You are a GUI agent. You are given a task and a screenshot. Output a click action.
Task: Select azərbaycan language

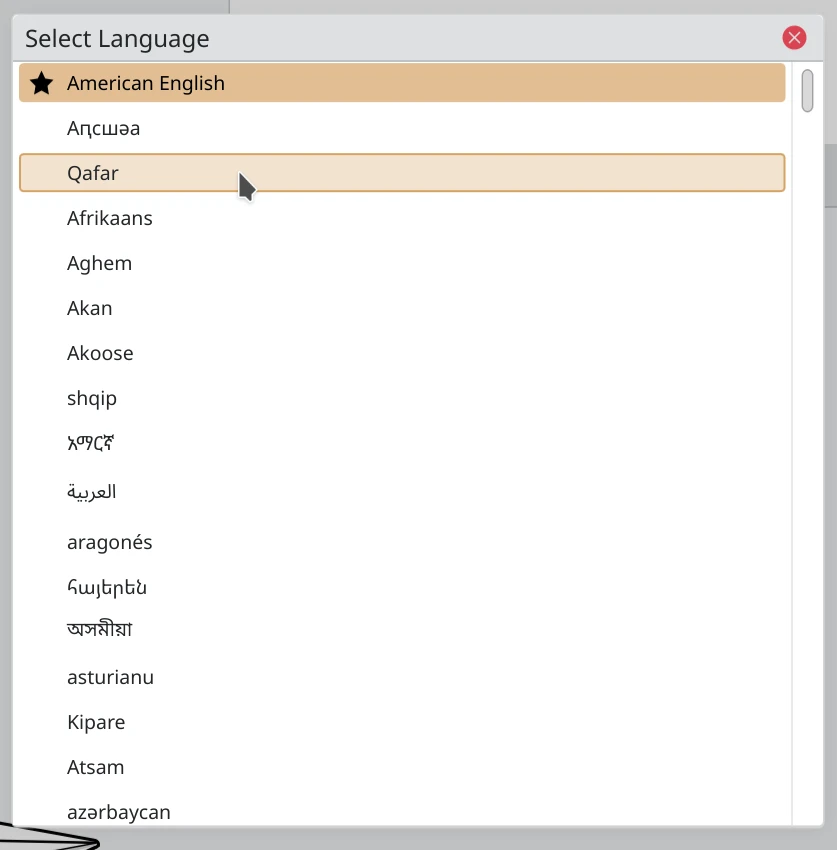pyautogui.click(x=402, y=812)
